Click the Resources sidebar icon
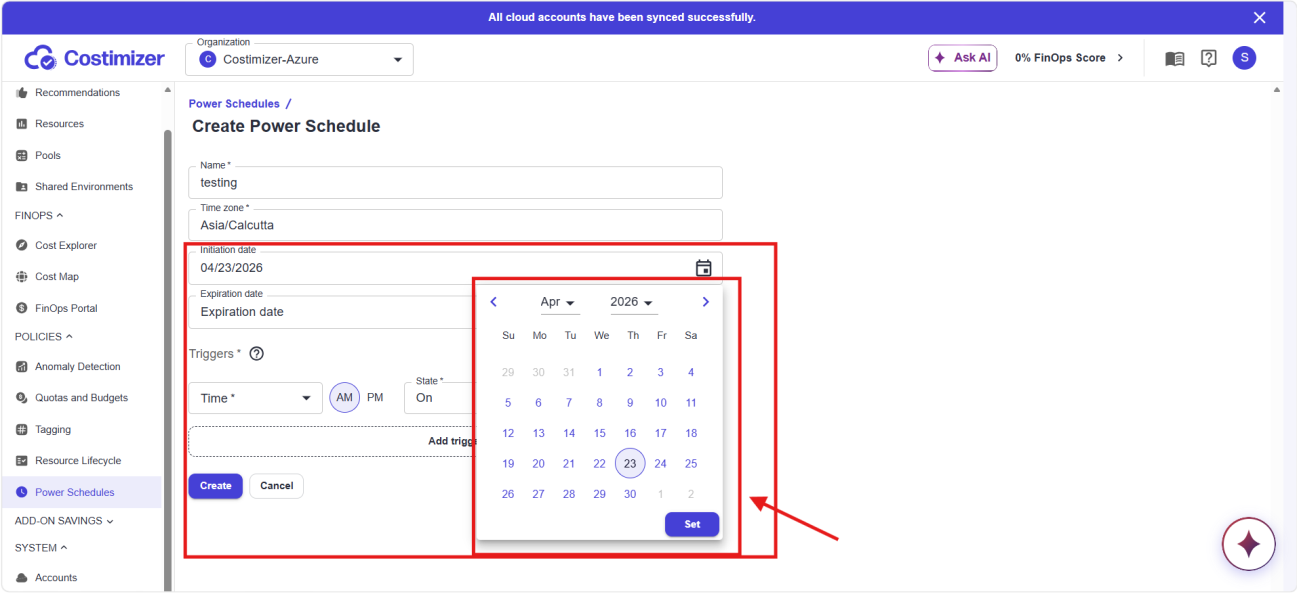The image size is (1299, 594). [22, 124]
